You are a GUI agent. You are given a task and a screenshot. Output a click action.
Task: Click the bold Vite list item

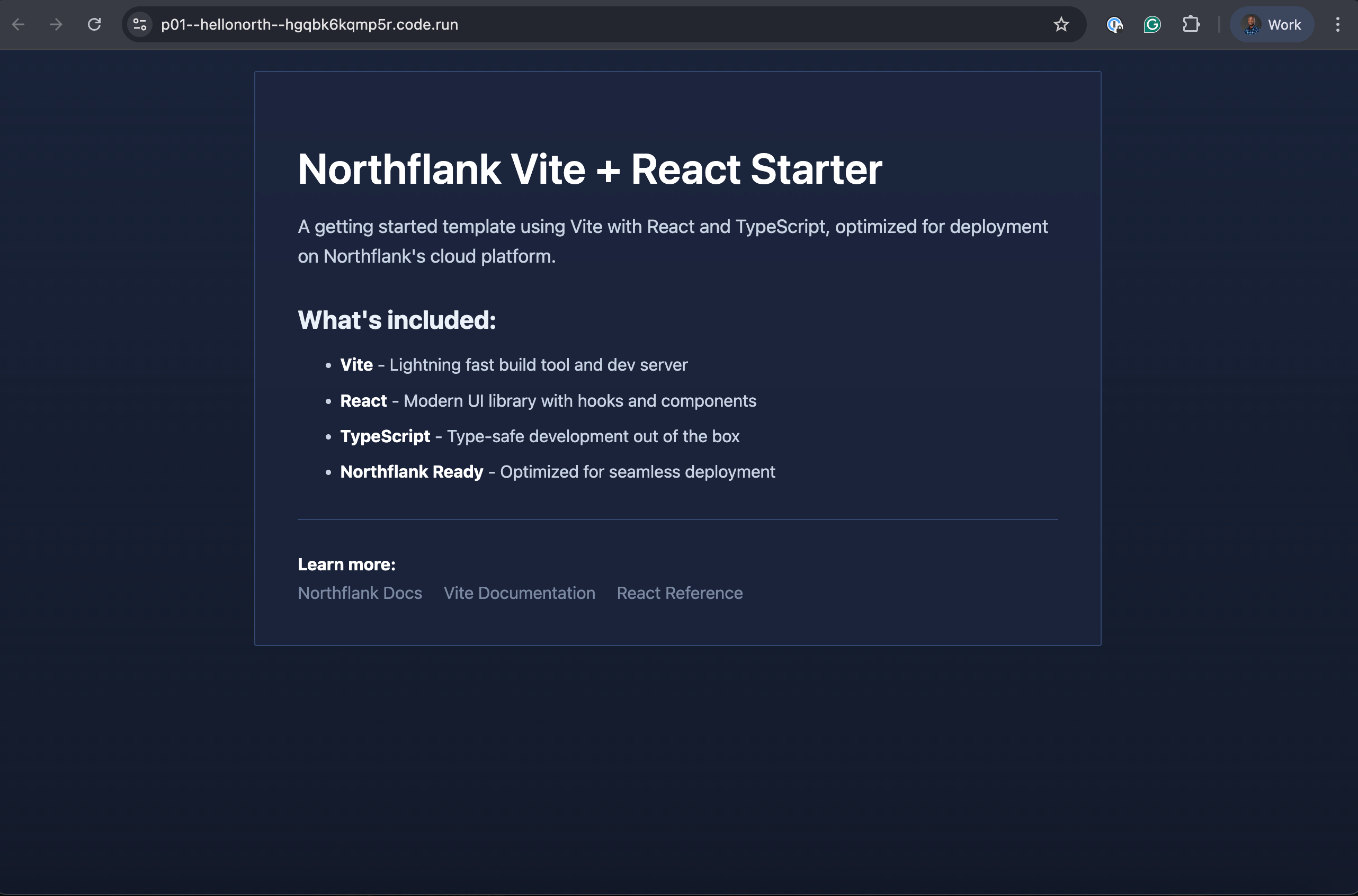click(x=356, y=364)
